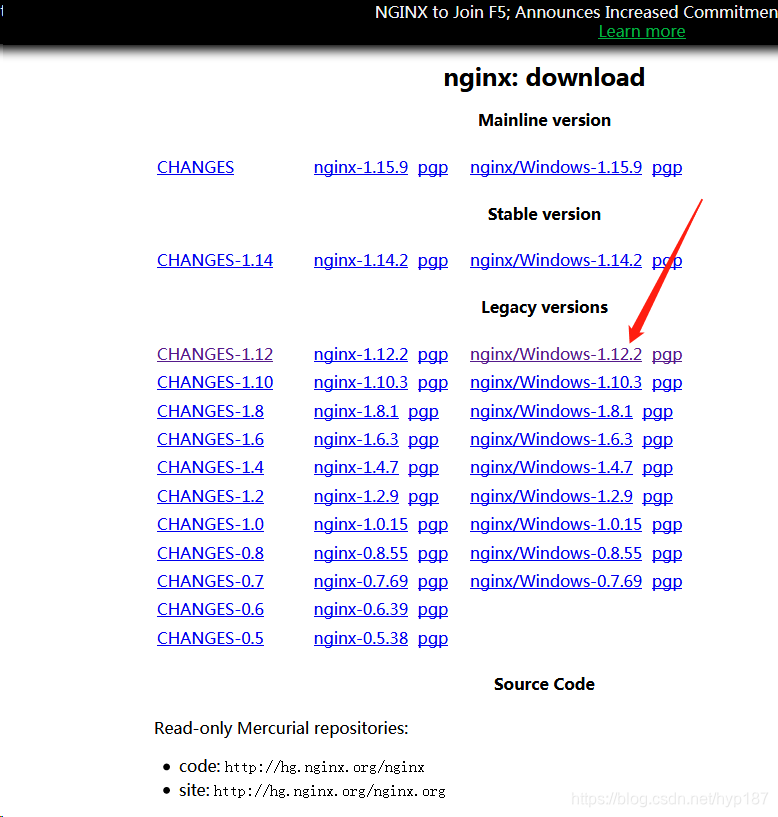The width and height of the screenshot is (778, 817).
Task: Open CHANGES-1.8 link
Action: point(210,411)
